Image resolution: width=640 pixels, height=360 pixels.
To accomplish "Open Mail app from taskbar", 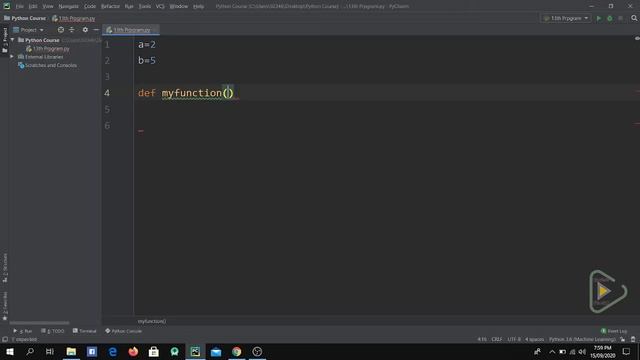I will tap(216, 351).
